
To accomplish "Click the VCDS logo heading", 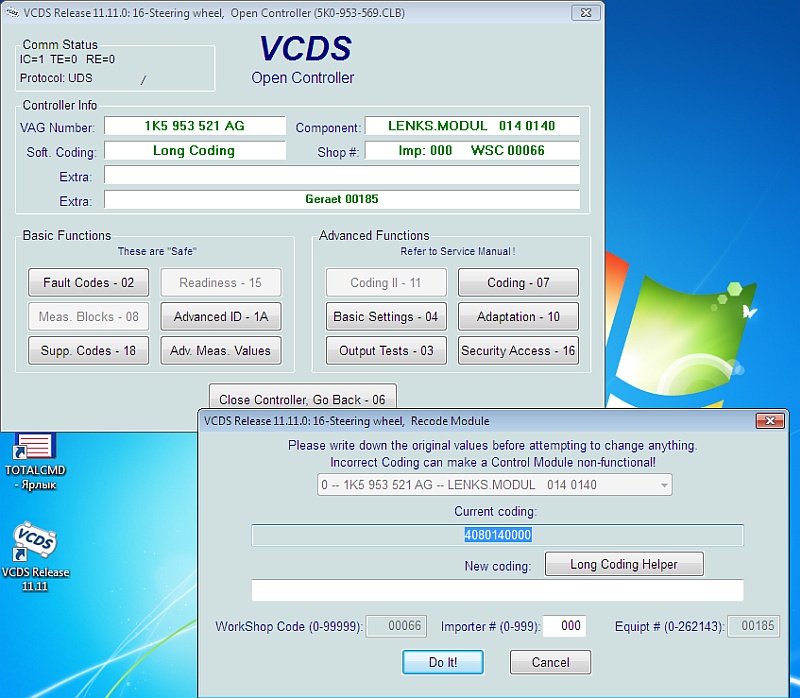I will (305, 49).
